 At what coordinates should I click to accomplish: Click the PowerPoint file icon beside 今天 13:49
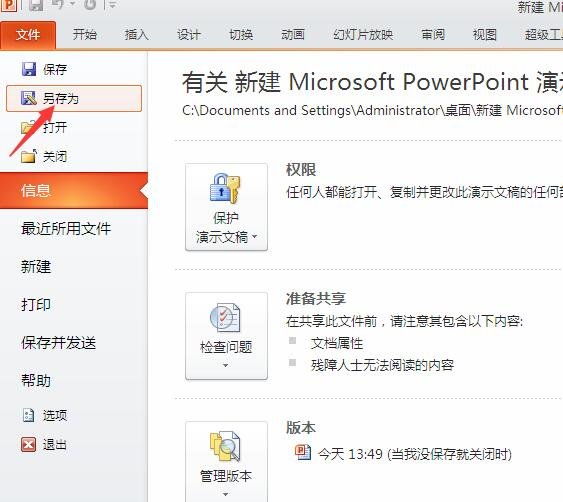(303, 452)
